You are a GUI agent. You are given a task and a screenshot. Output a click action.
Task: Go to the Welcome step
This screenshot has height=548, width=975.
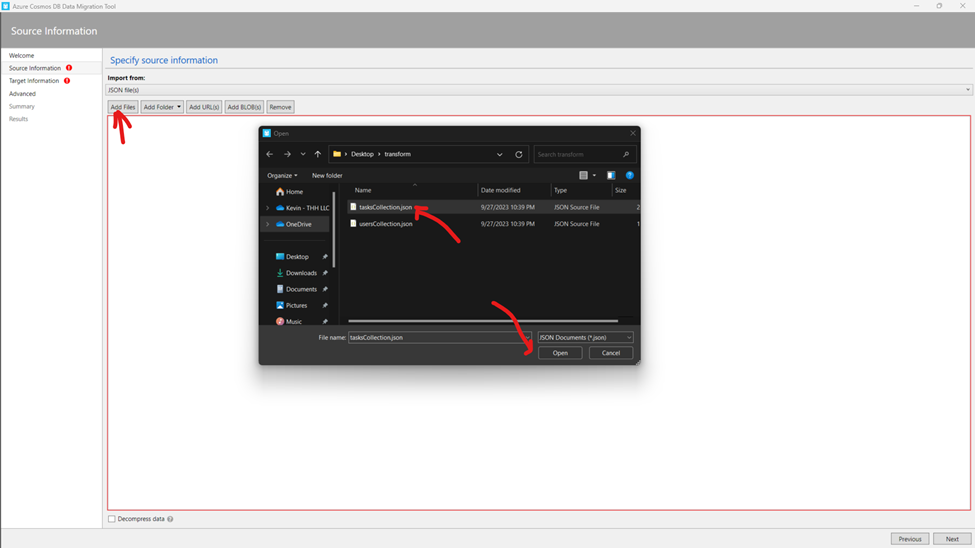pyautogui.click(x=21, y=55)
